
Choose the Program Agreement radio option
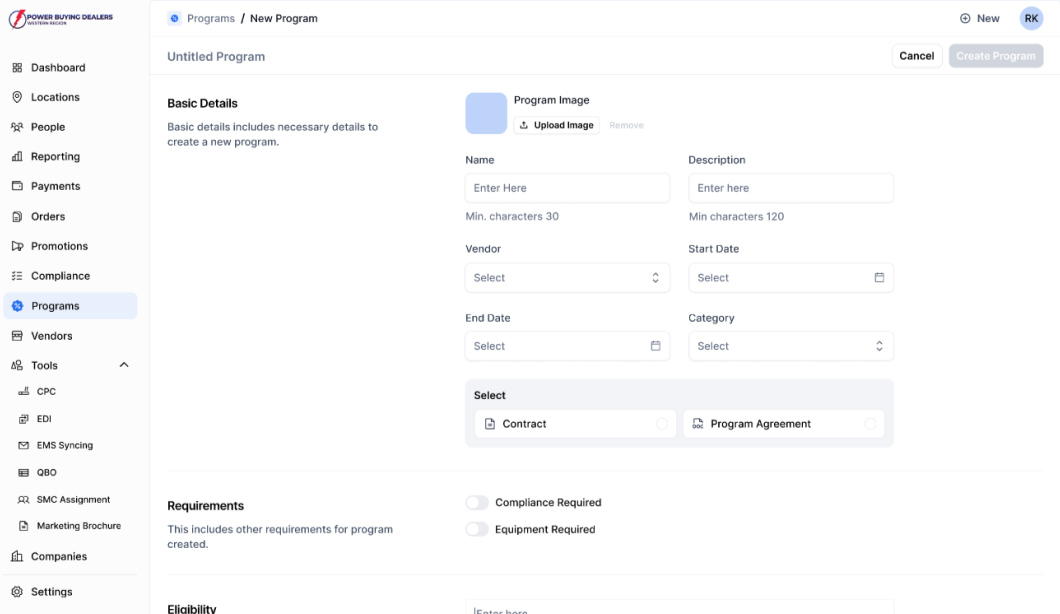[x=870, y=424]
